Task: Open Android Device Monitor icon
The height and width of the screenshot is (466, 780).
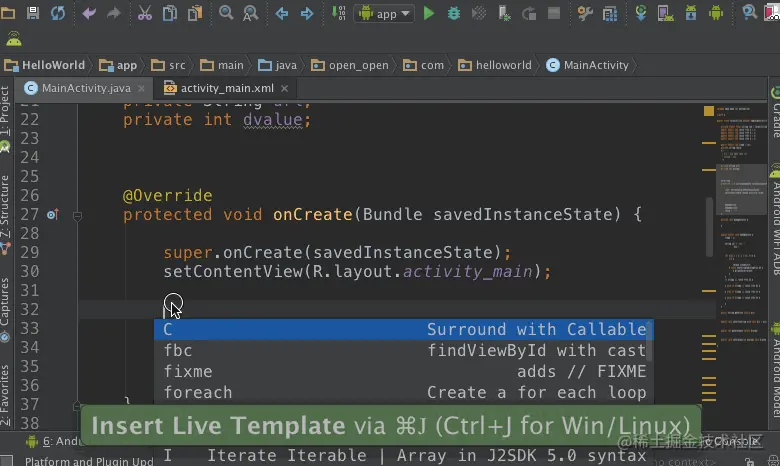Action: (x=716, y=13)
